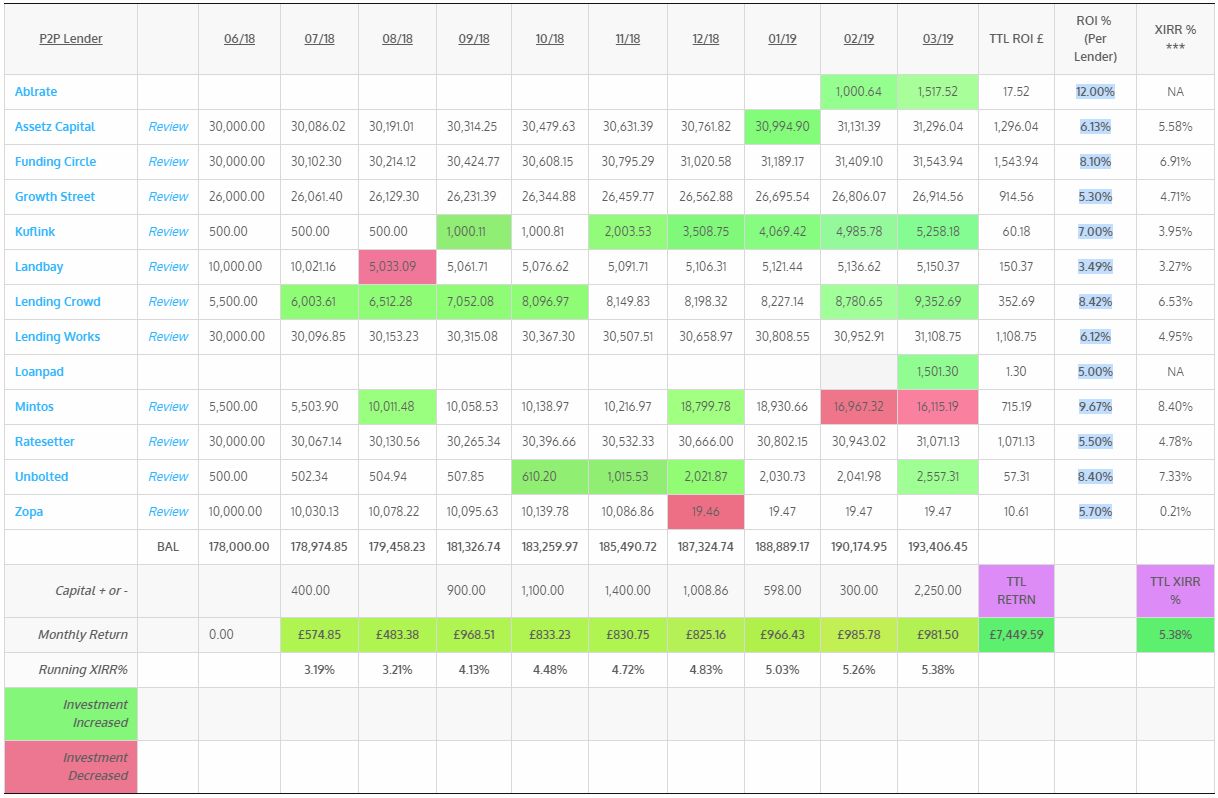The image size is (1218, 798).
Task: Open the Loanpad lender link
Action: 39,372
